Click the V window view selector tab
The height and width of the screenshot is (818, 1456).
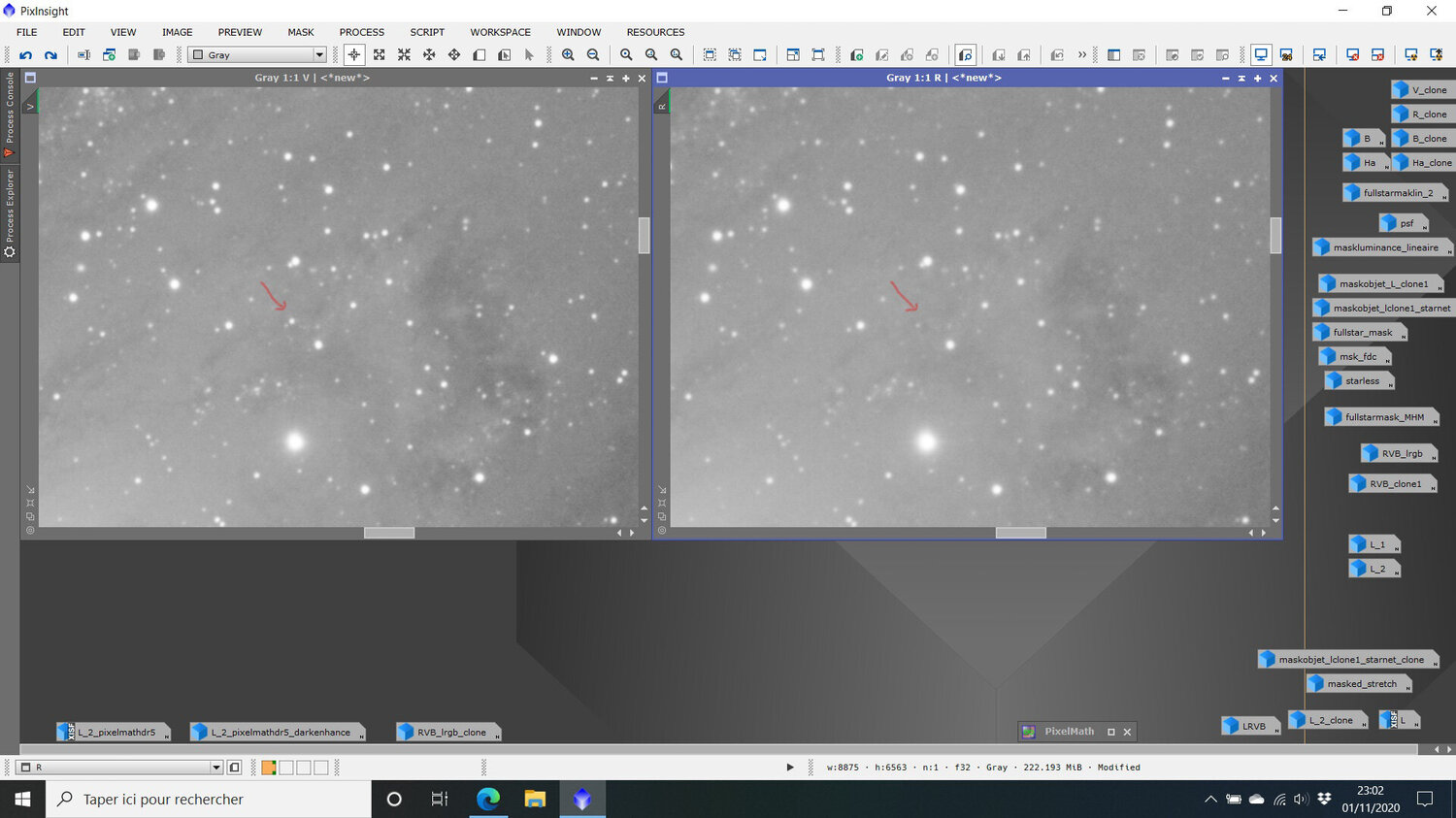click(x=30, y=101)
